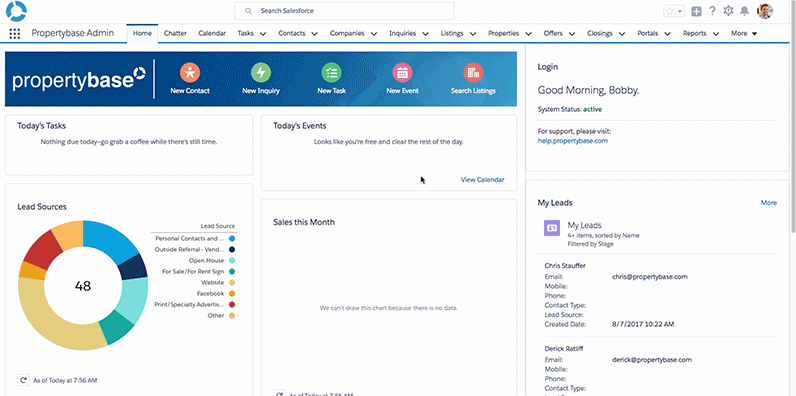Click the Propertybase Admin app name

coord(73,33)
